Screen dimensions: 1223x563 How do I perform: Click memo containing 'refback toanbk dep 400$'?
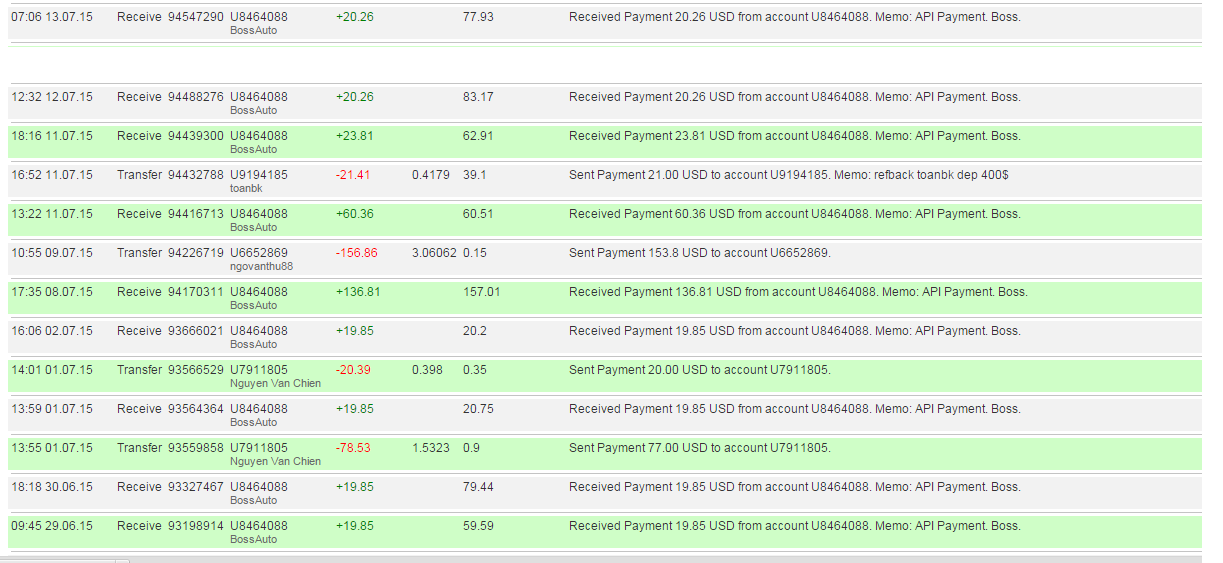pyautogui.click(x=789, y=175)
